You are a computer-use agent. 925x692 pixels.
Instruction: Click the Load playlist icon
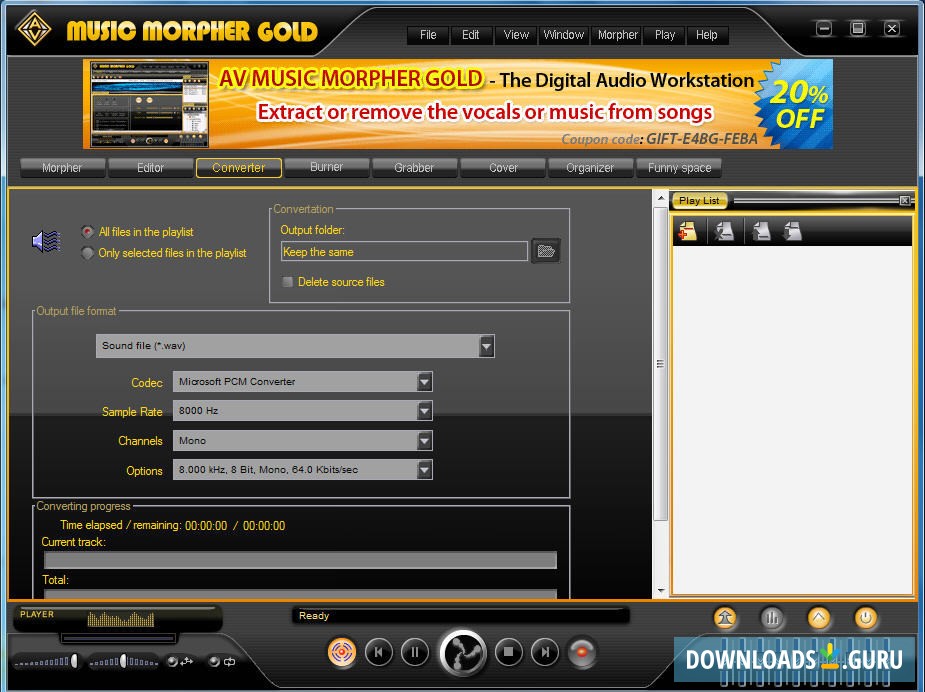(760, 231)
